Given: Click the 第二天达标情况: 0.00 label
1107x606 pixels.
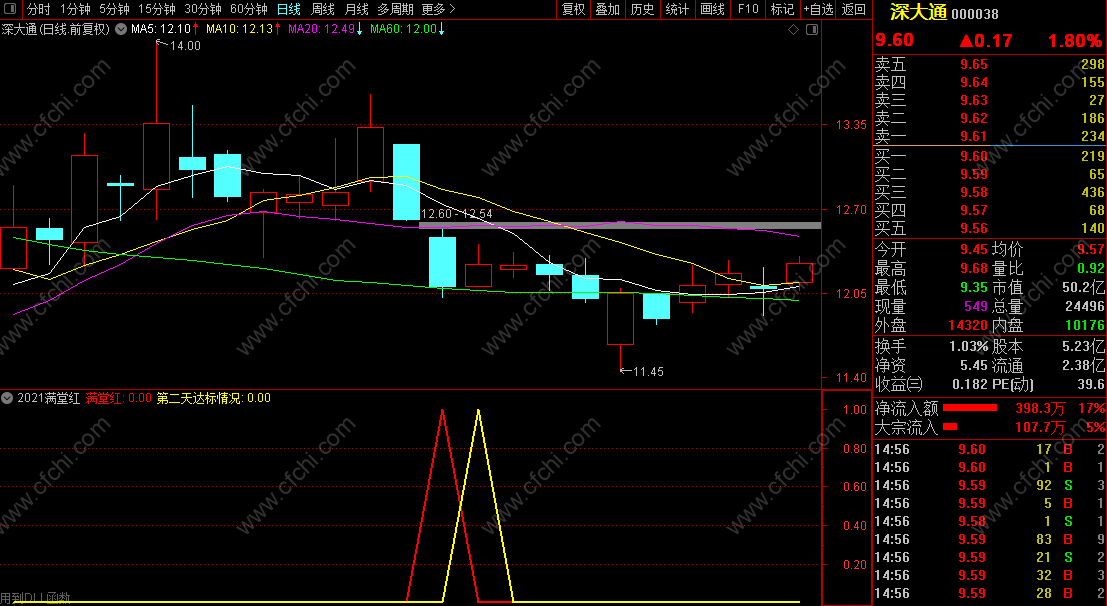Looking at the screenshot, I should point(213,398).
